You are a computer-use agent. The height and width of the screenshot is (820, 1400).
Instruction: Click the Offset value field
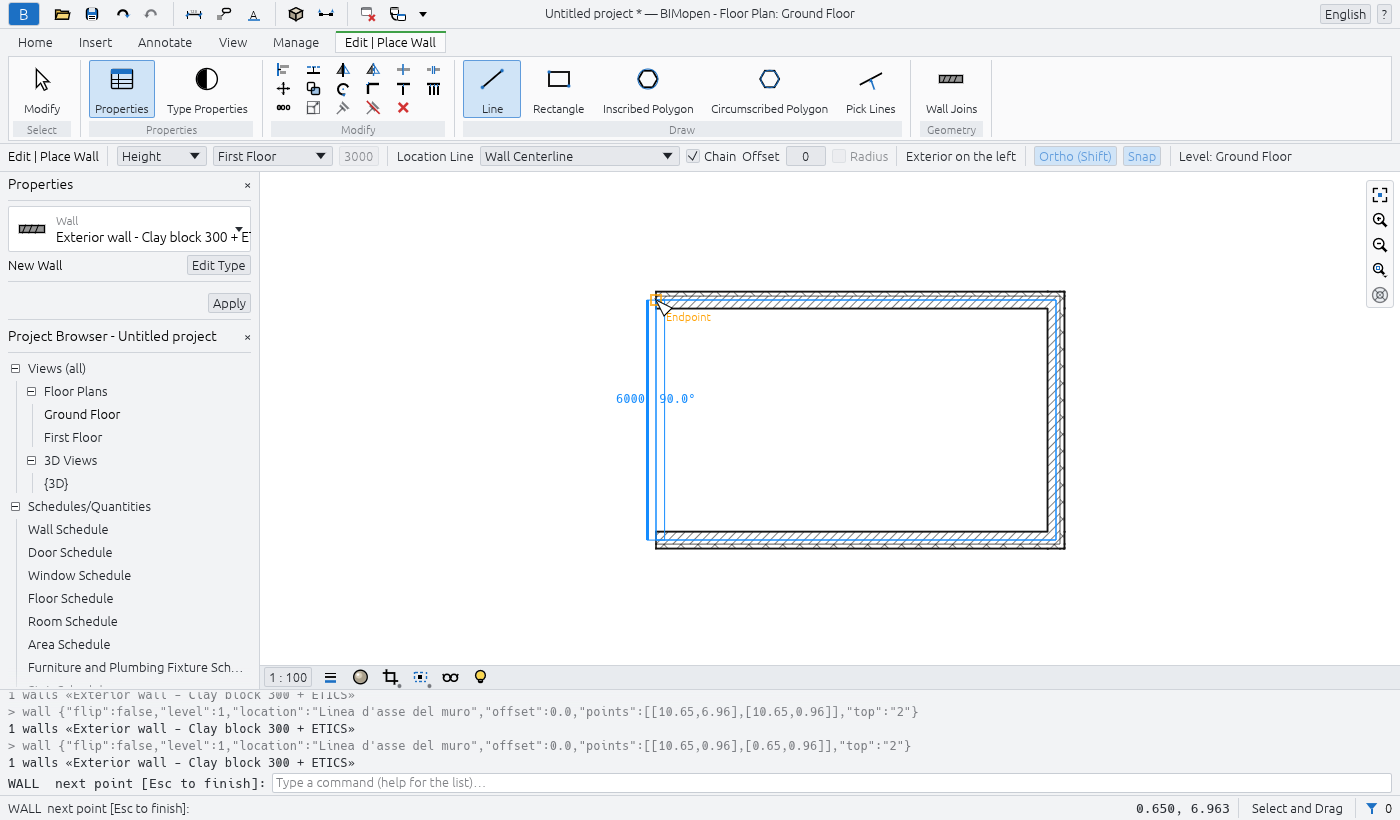pyautogui.click(x=806, y=156)
